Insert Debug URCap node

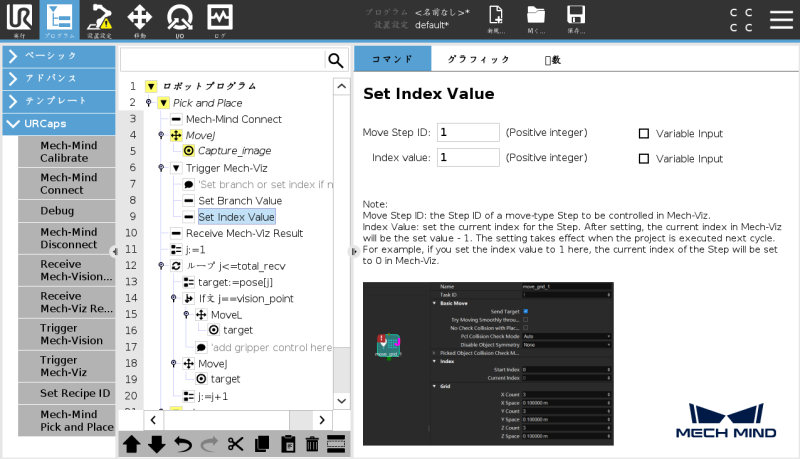pos(67,211)
